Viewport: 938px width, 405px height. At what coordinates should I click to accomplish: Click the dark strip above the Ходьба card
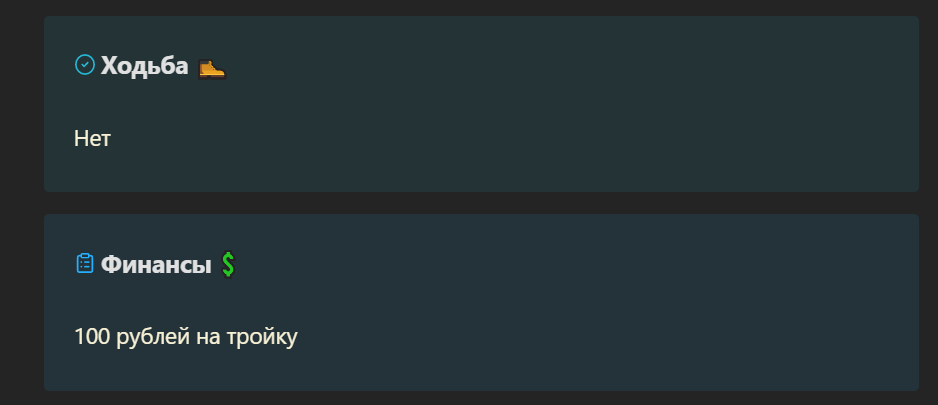tap(481, 7)
